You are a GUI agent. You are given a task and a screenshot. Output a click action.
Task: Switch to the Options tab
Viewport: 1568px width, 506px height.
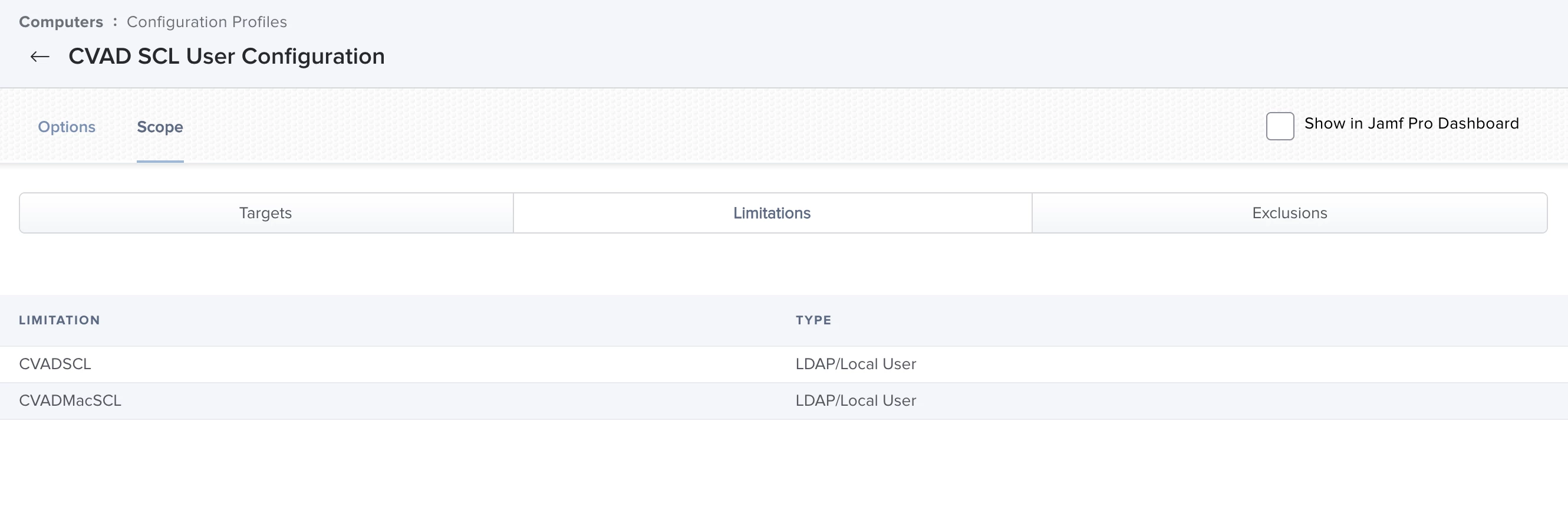click(67, 127)
